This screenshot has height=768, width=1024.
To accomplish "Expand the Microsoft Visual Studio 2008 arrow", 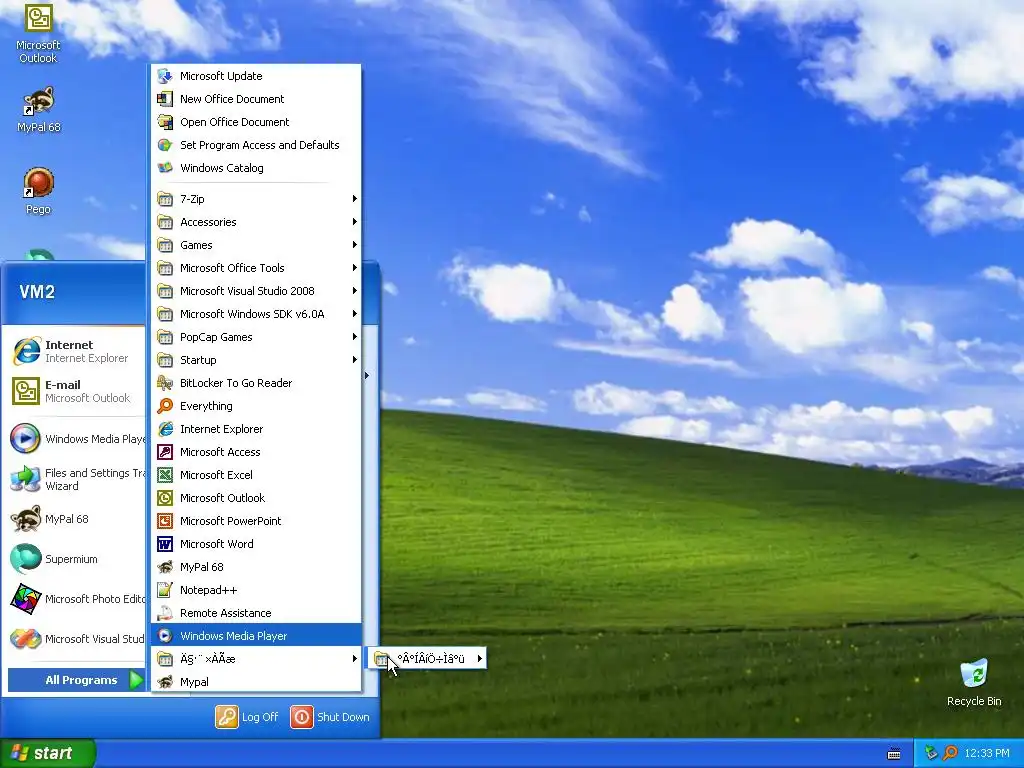I will (355, 291).
